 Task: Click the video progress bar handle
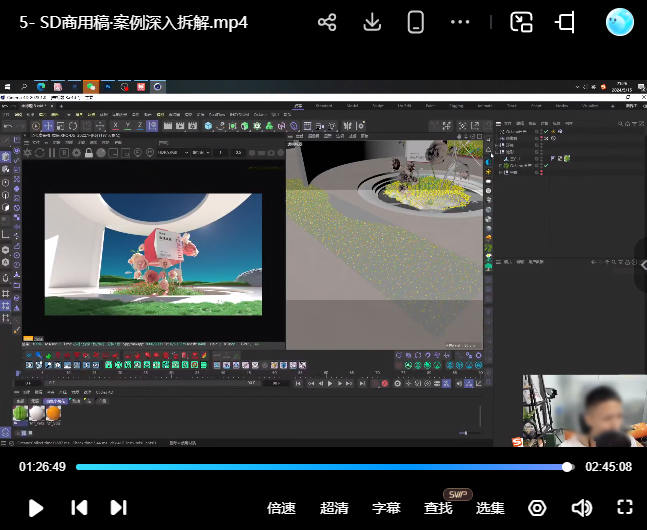point(567,467)
